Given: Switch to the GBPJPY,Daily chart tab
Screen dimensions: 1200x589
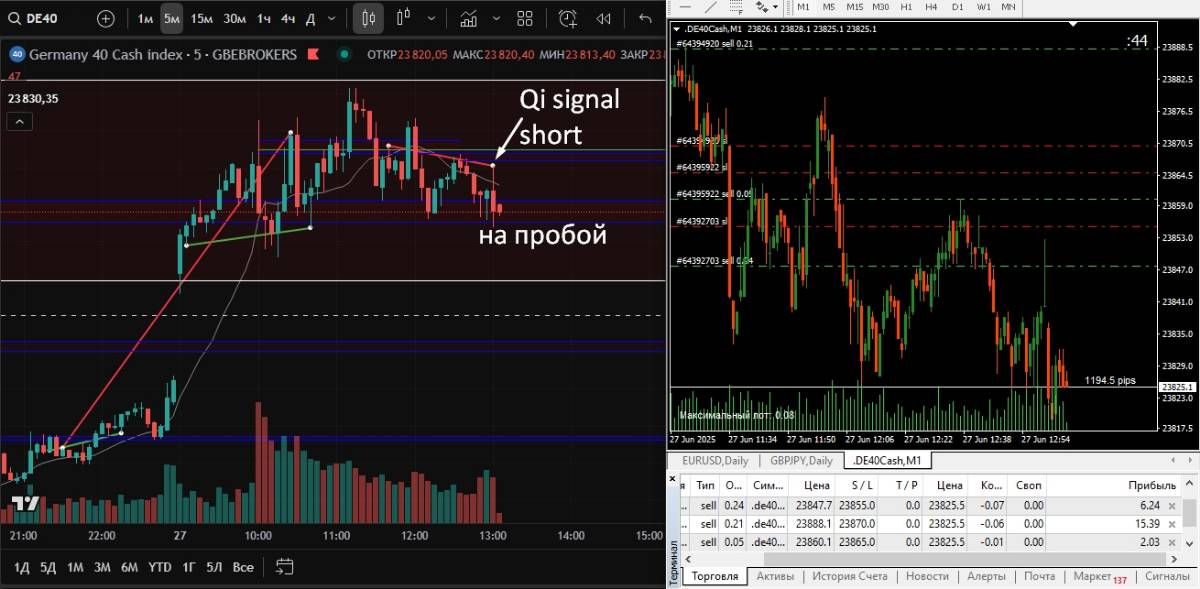Looking at the screenshot, I should 802,460.
